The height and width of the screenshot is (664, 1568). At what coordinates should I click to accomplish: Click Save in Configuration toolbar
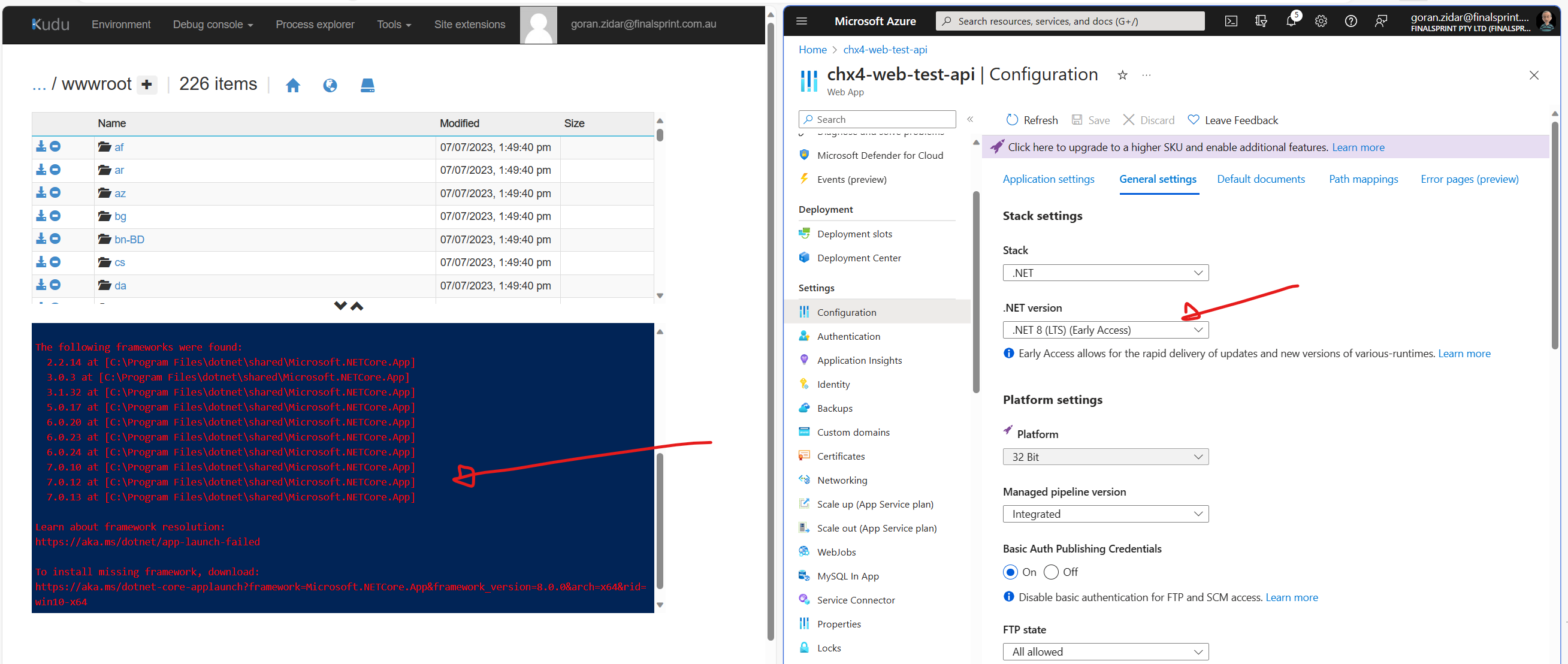click(1091, 120)
